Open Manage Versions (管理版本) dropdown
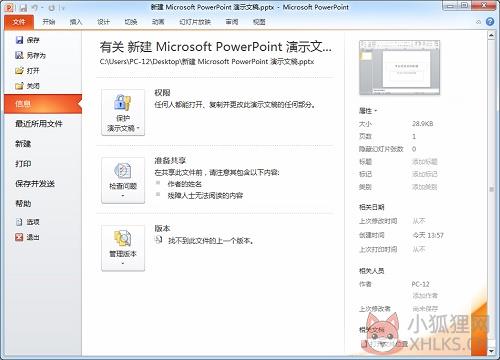500x360 pixels. tap(123, 248)
